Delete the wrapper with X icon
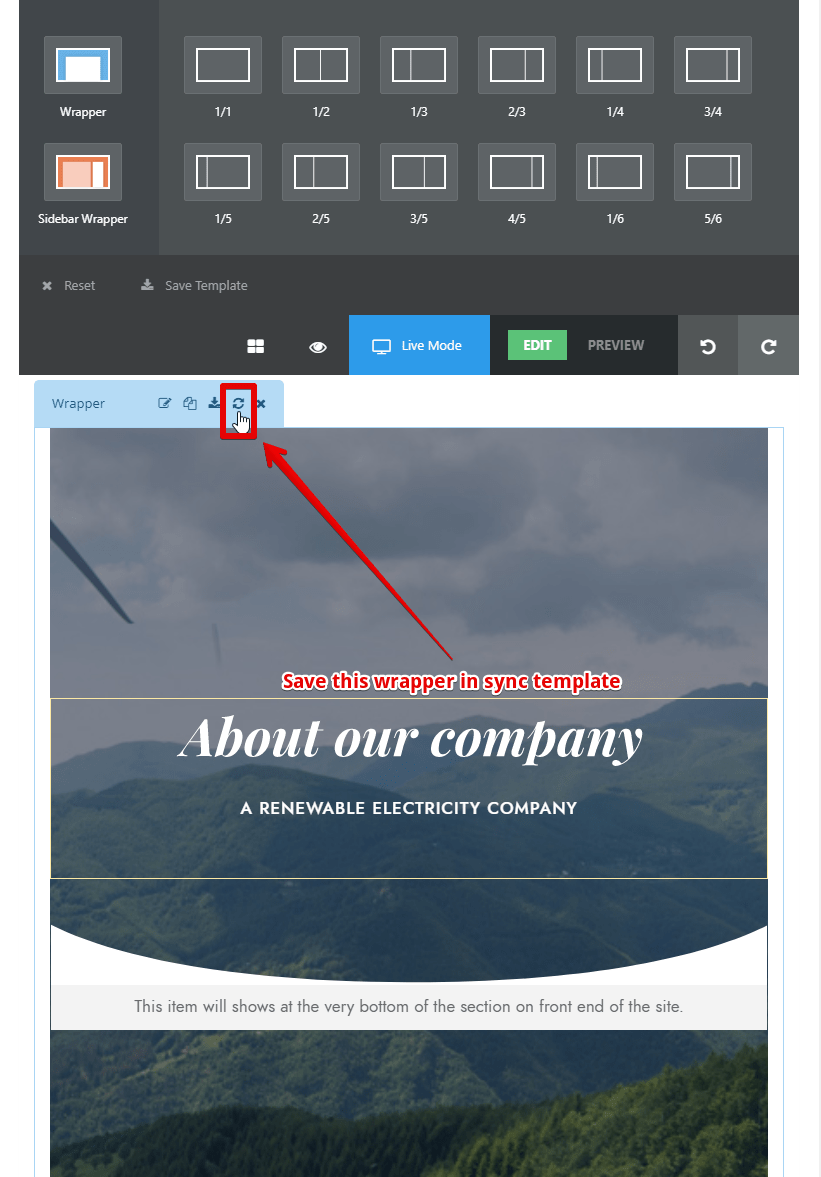This screenshot has height=1177, width=821. tap(261, 404)
